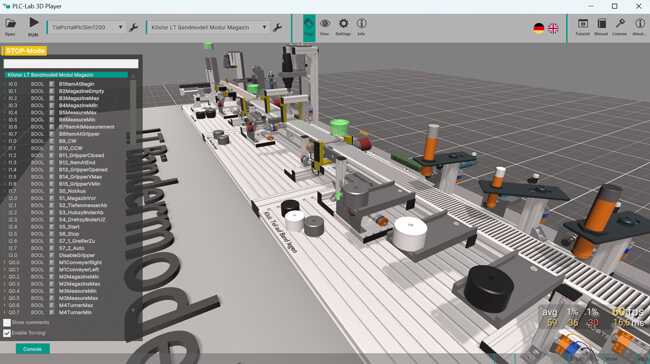This screenshot has height=364, width=650.
Task: Toggle force box for B2MagazineEmpty
Action: coord(52,91)
